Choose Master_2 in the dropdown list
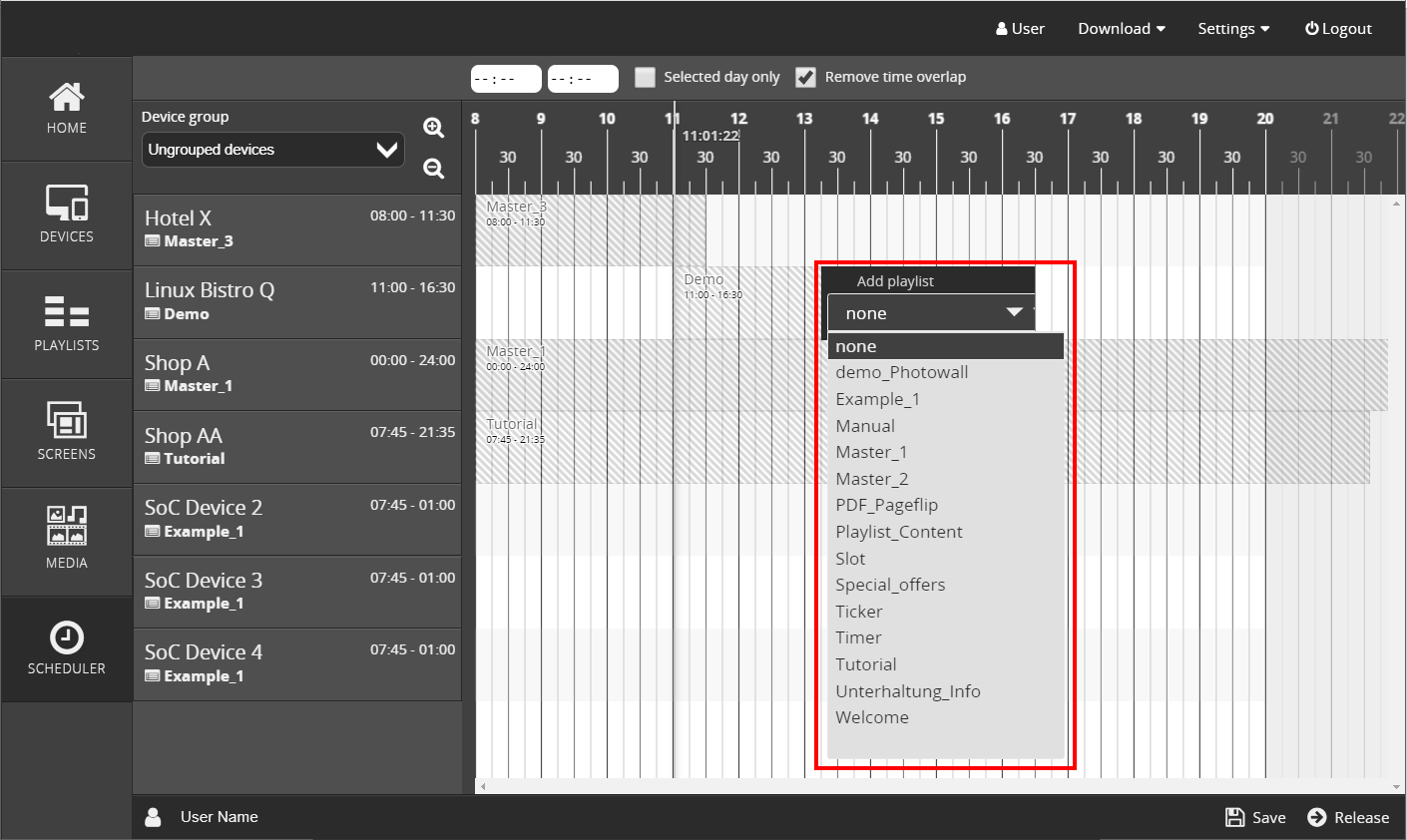 click(x=946, y=479)
